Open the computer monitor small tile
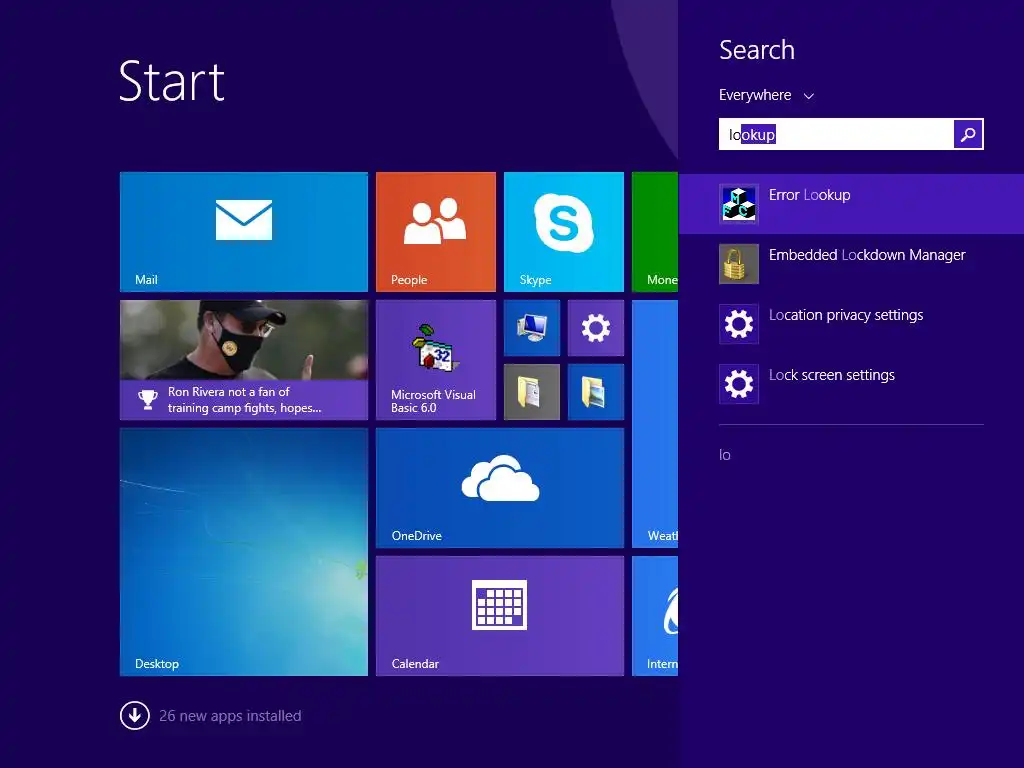Viewport: 1024px width, 768px height. (532, 328)
